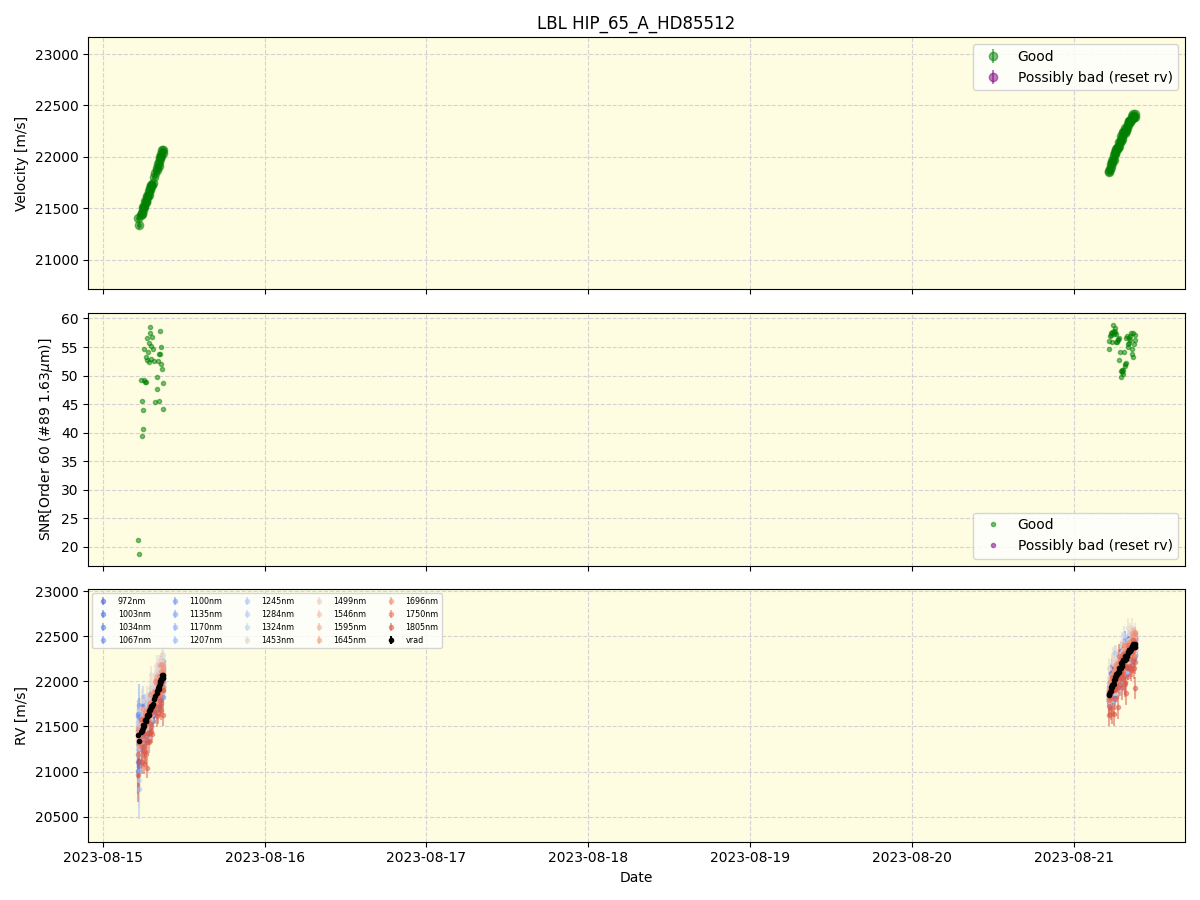Click the purple Possibly bad marker in SNR legend
Viewport: 1200px width, 900px height.
(x=993, y=545)
